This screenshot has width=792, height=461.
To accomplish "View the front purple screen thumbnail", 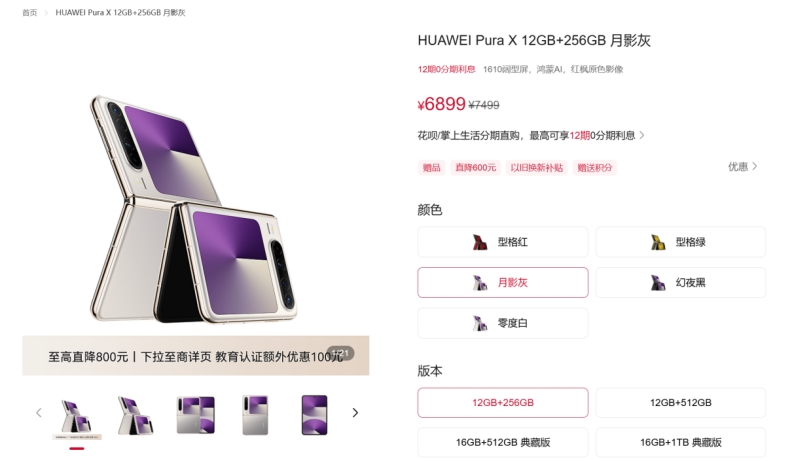I will tap(314, 415).
